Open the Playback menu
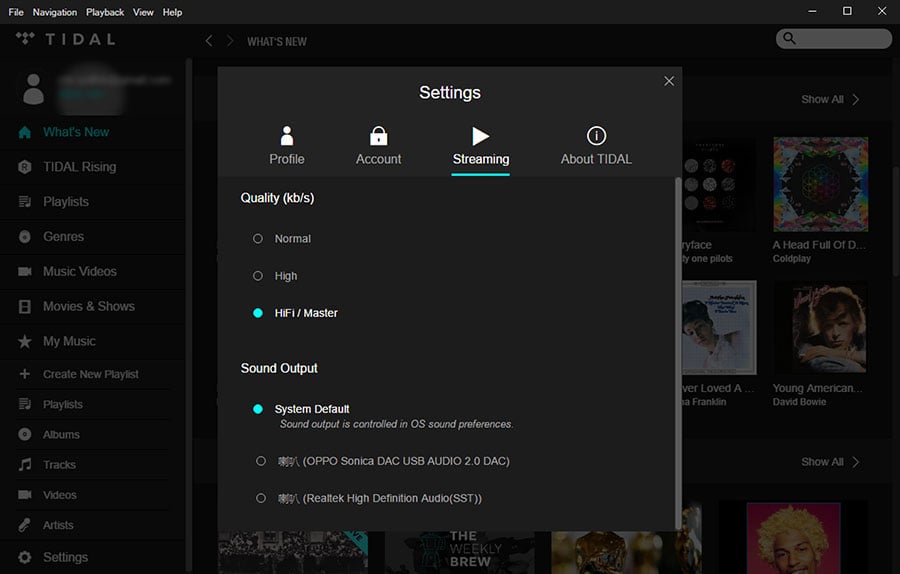 pyautogui.click(x=105, y=12)
